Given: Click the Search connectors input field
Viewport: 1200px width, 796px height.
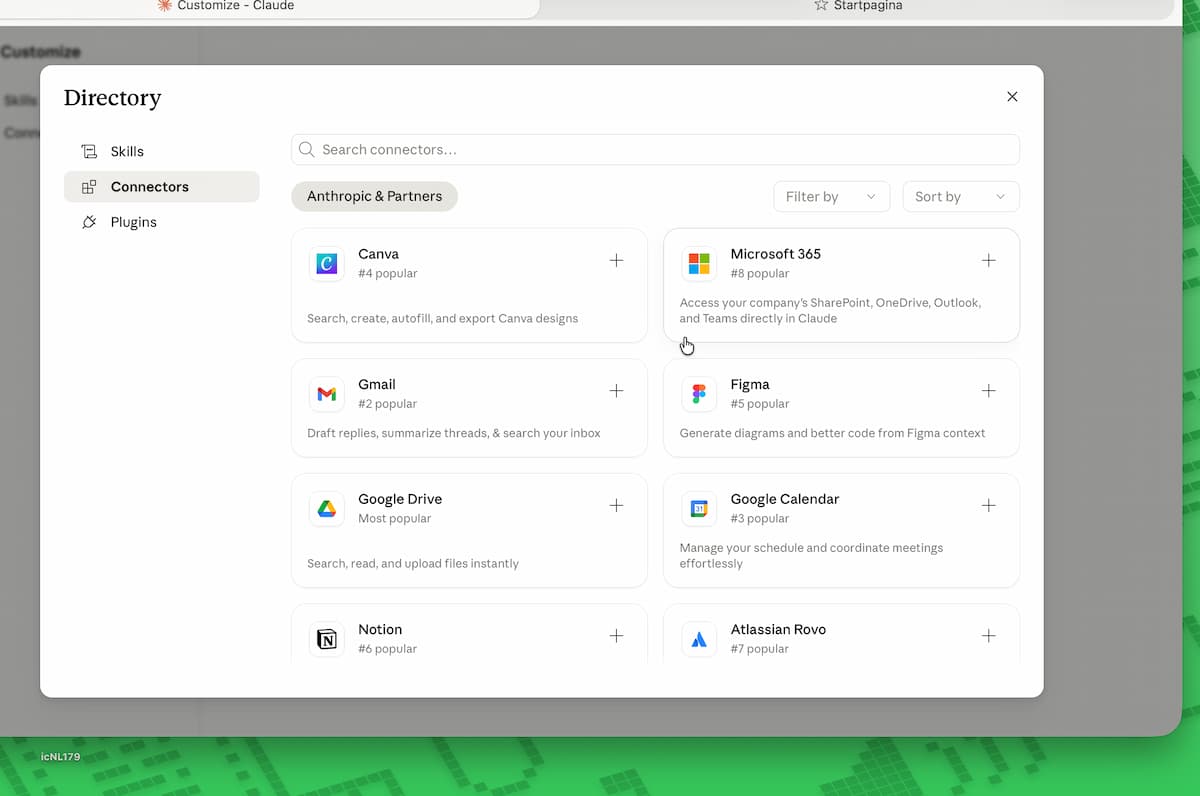Looking at the screenshot, I should 655,150.
